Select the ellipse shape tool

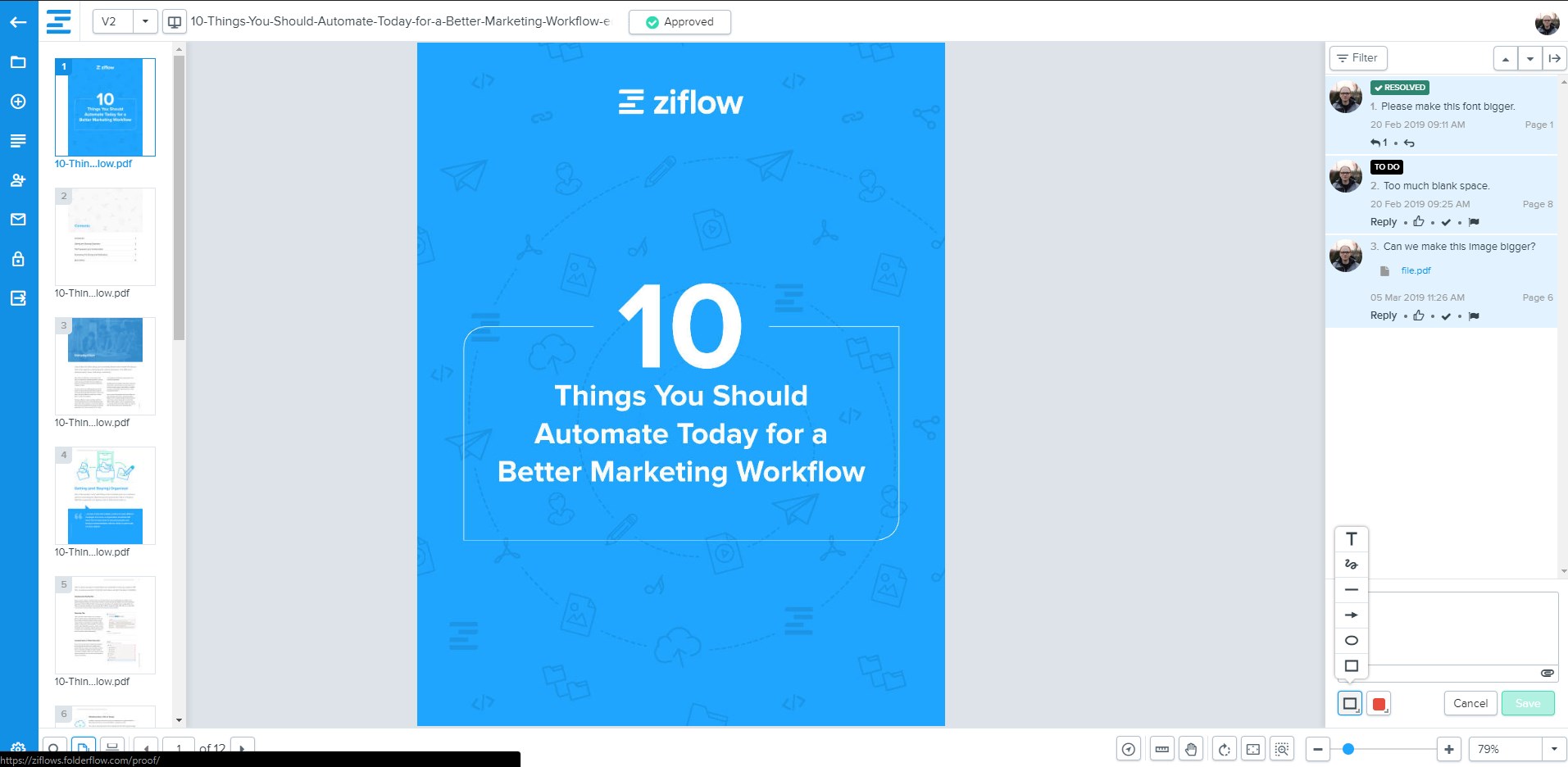click(x=1351, y=640)
